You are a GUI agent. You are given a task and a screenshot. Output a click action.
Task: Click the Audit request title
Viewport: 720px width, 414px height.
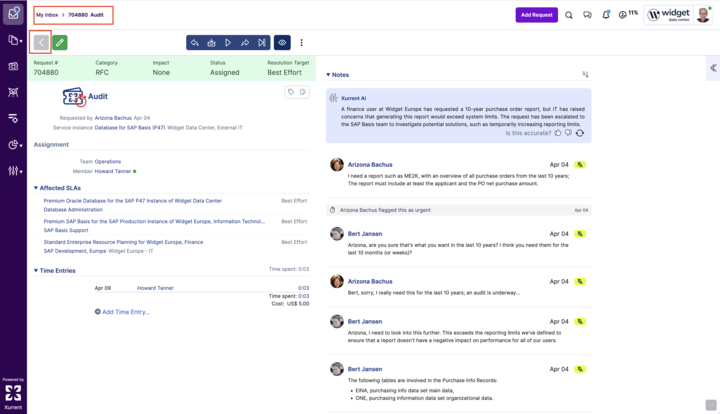point(98,96)
